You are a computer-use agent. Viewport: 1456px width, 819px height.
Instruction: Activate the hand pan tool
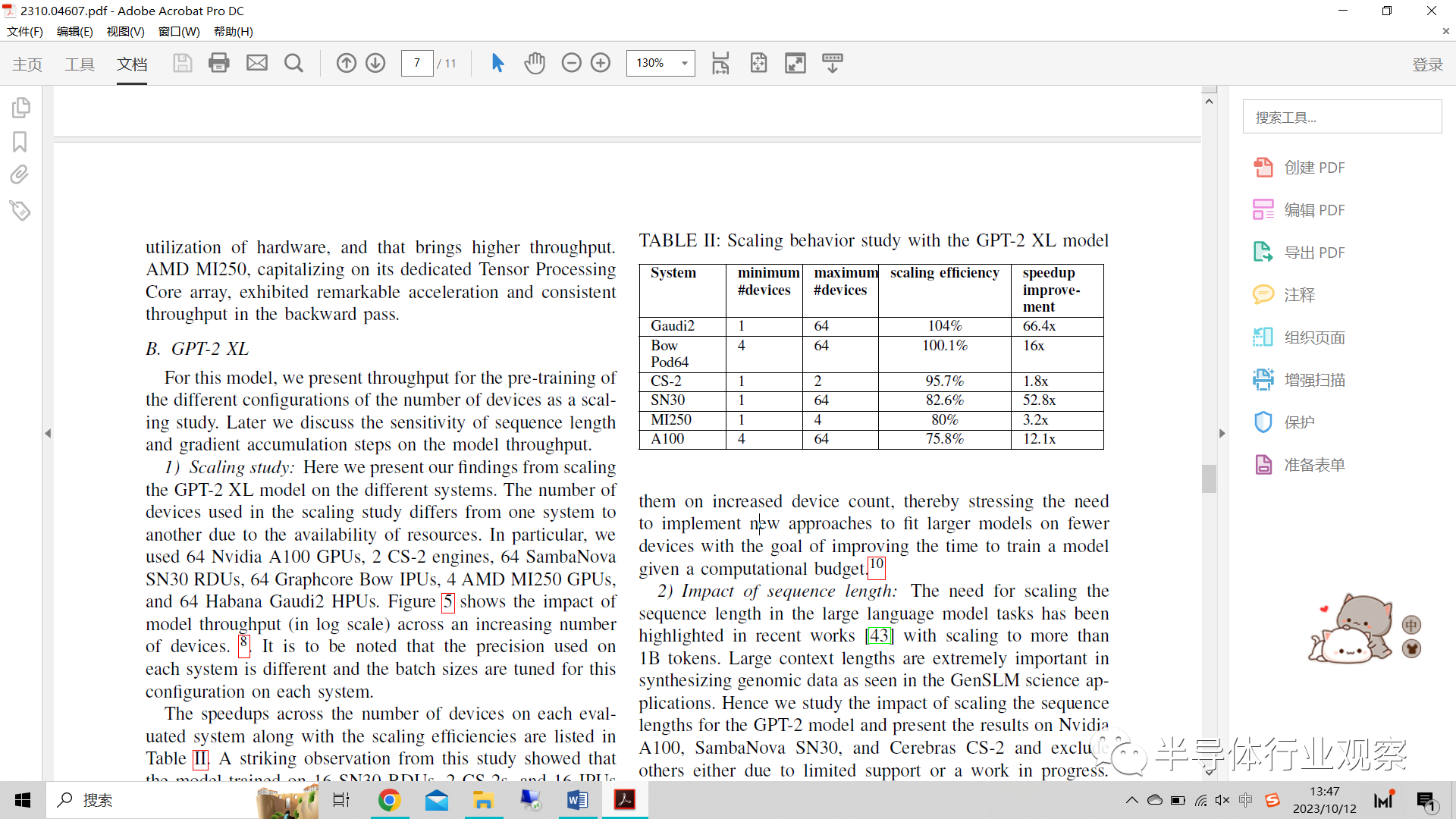(535, 63)
